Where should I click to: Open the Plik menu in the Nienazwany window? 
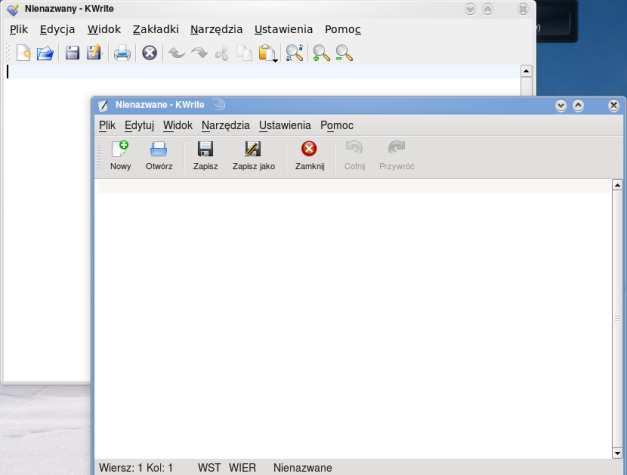18,29
